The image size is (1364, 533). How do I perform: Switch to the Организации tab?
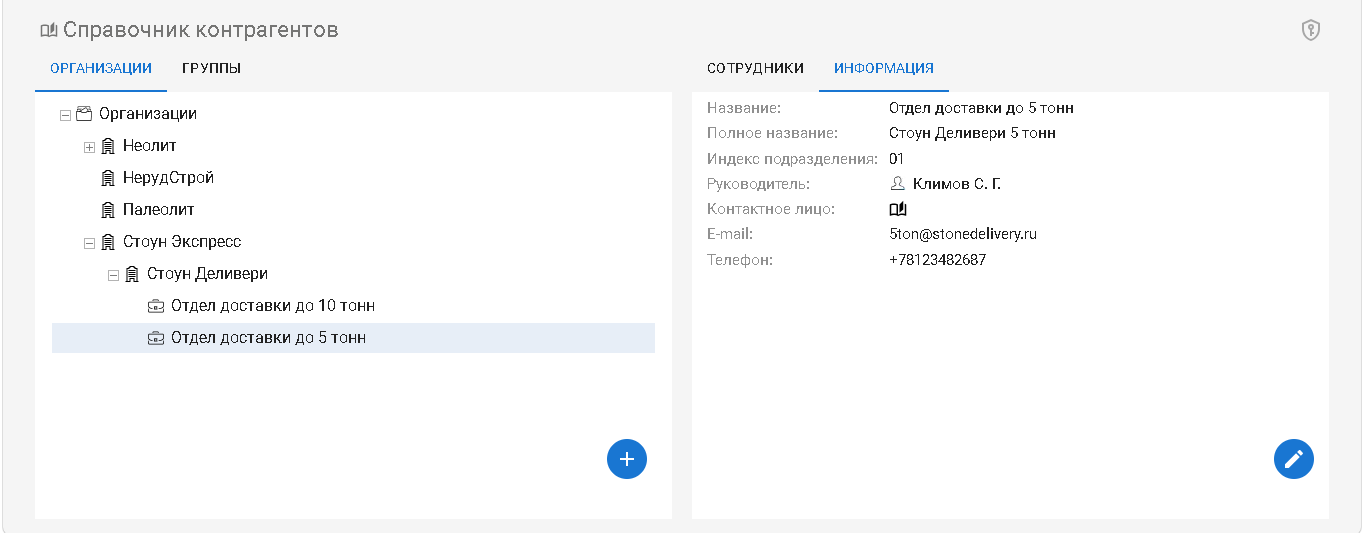click(x=101, y=68)
